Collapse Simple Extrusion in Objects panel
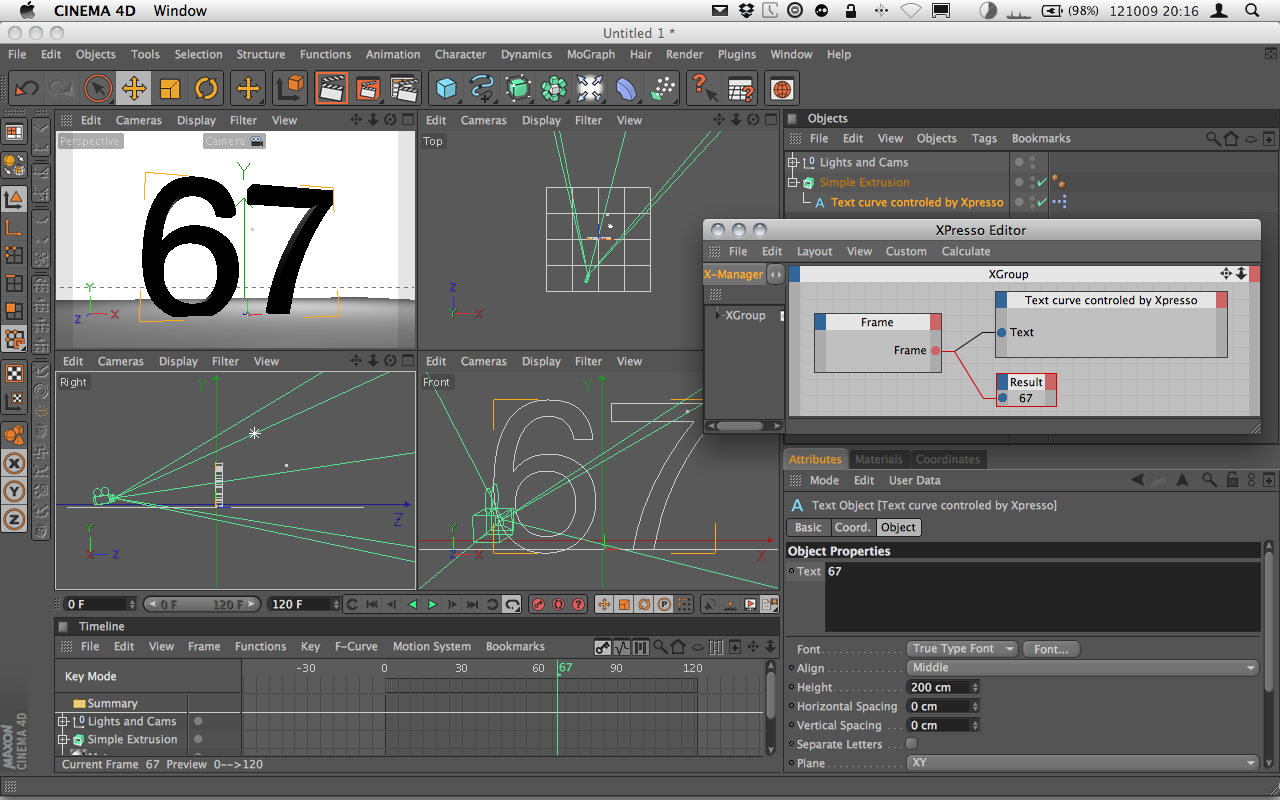This screenshot has height=800, width=1280. click(793, 182)
